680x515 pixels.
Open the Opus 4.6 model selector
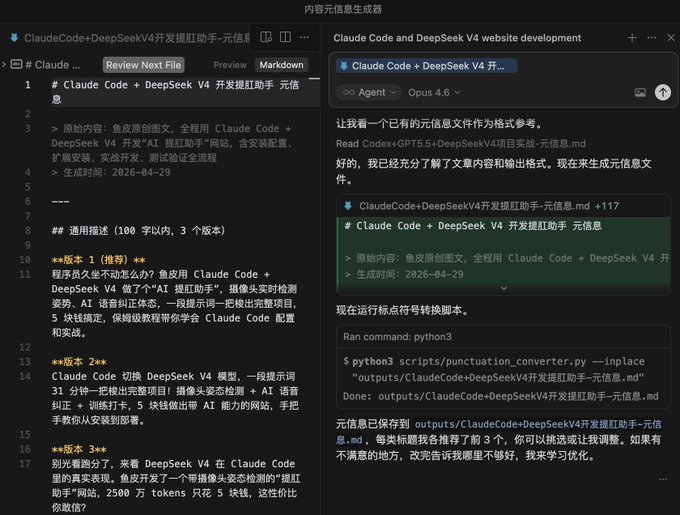434,92
